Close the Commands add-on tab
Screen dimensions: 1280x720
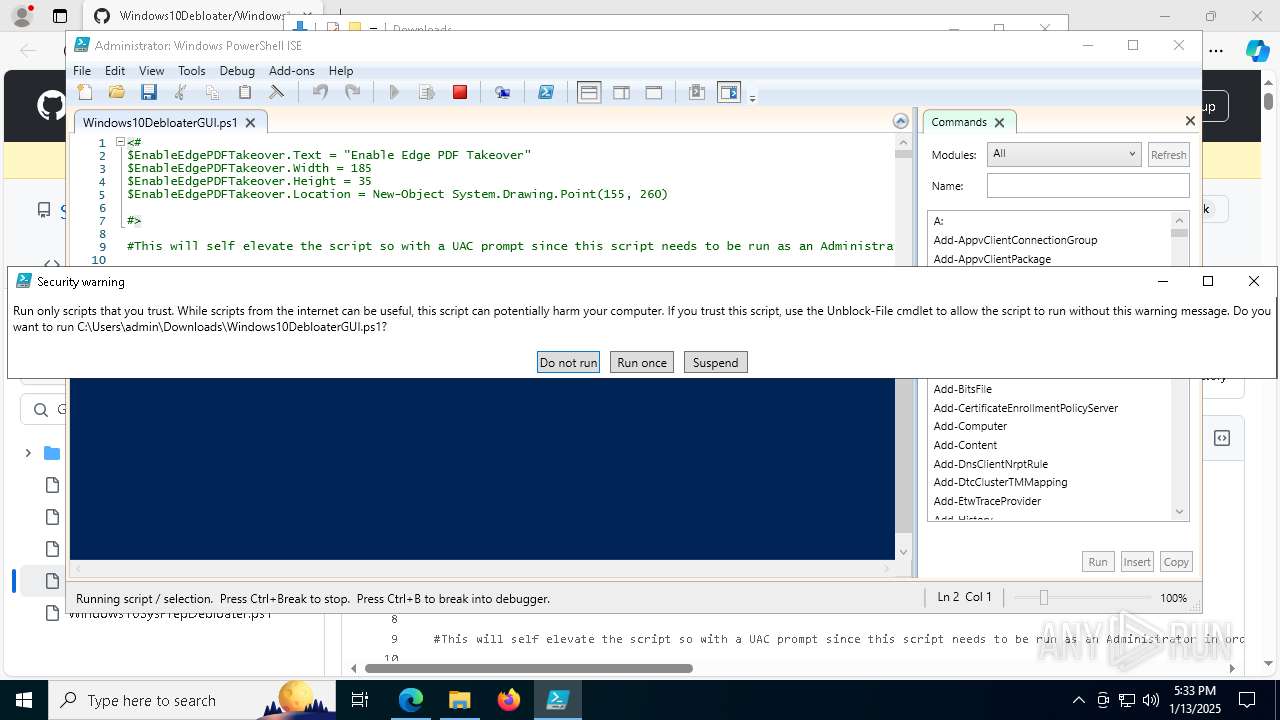point(999,122)
